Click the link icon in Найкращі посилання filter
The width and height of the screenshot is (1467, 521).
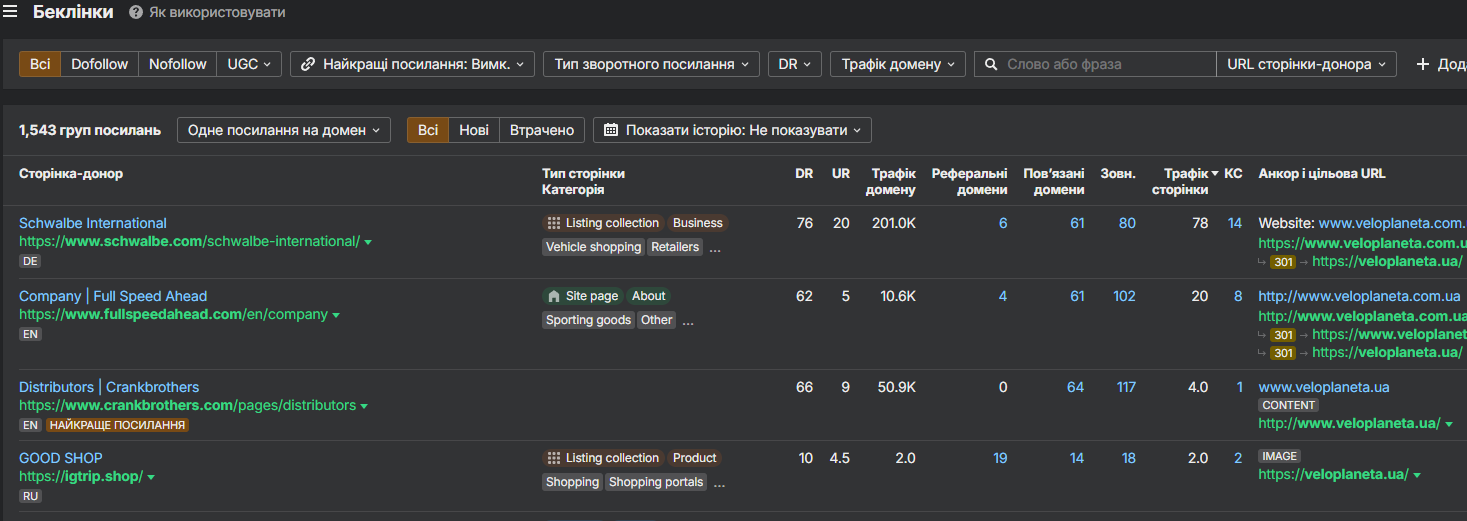coord(309,64)
